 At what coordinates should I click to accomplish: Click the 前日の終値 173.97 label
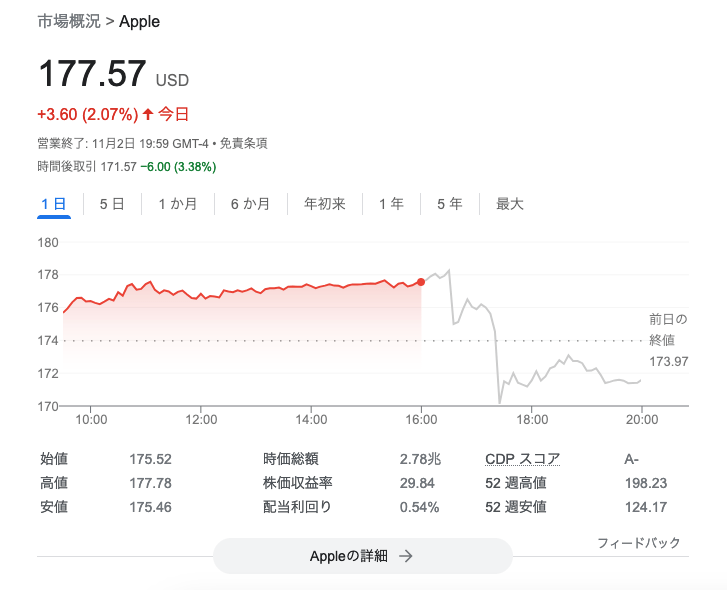(668, 340)
